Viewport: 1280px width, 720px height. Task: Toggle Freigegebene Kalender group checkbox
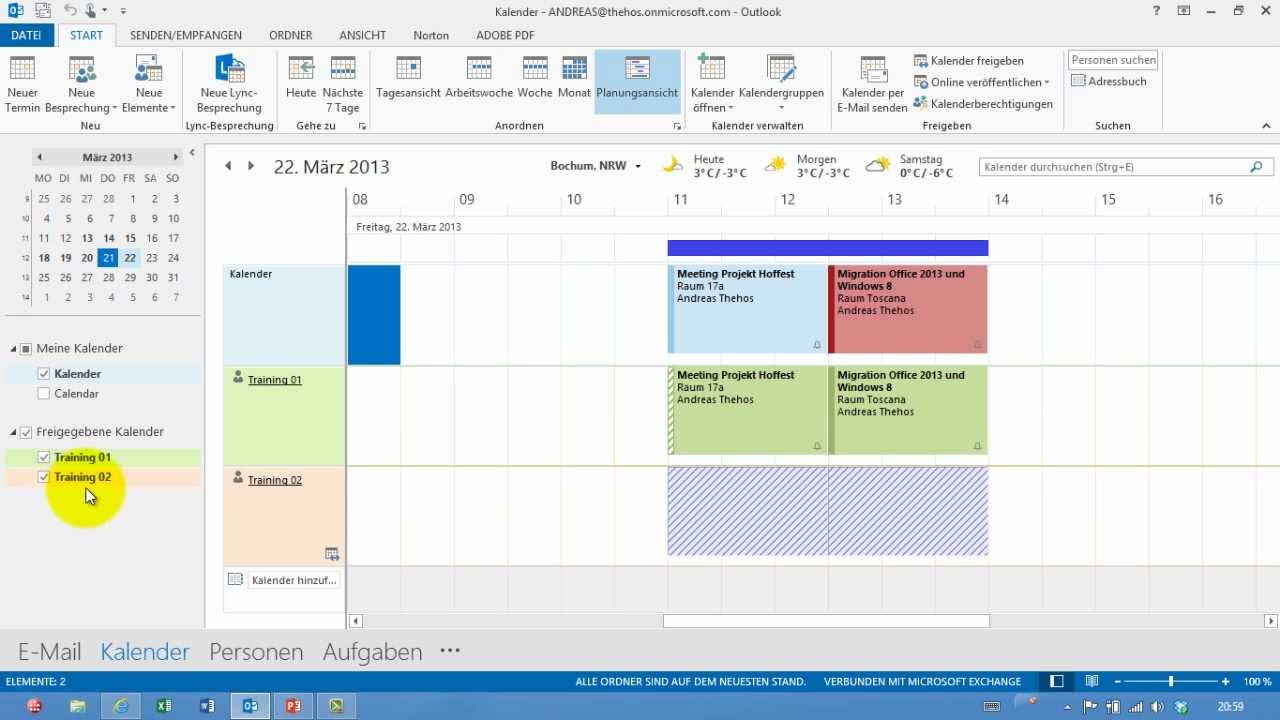tap(26, 432)
